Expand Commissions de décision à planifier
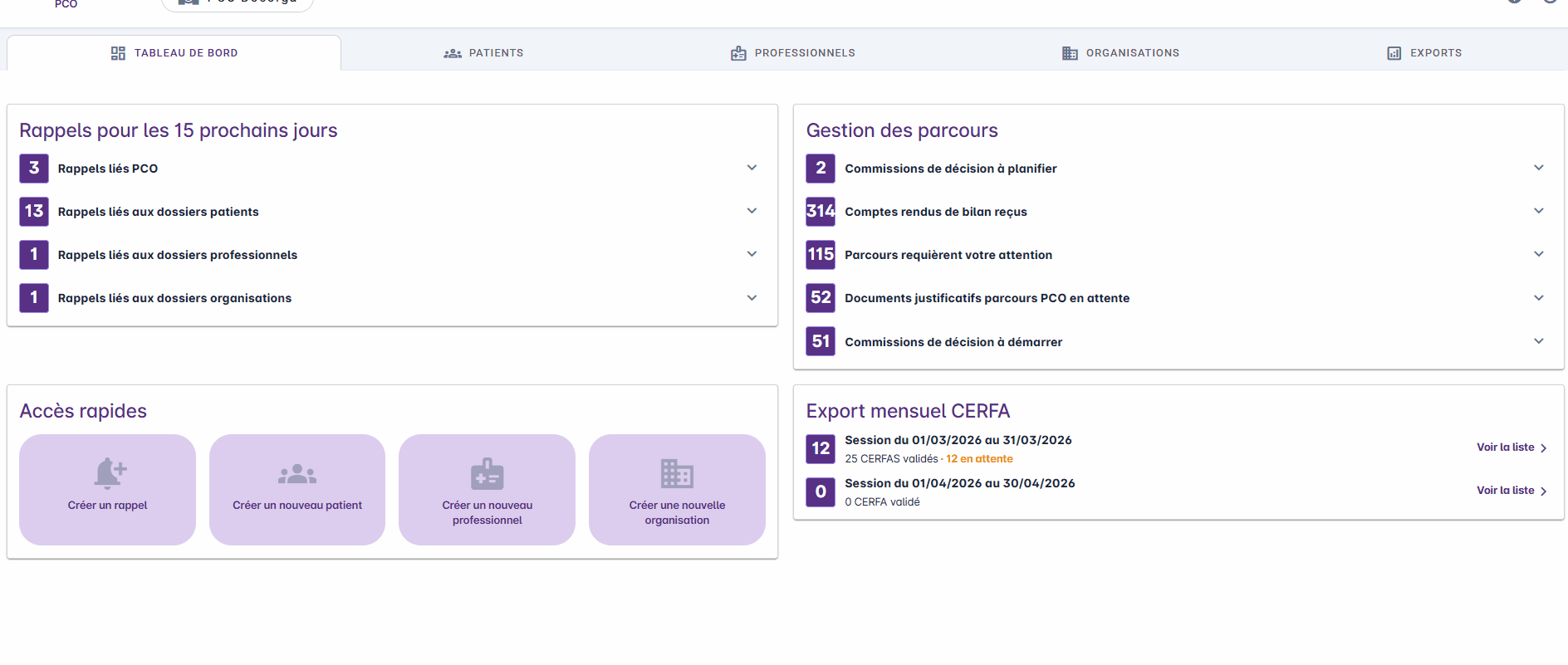The image size is (1568, 665). (x=1538, y=168)
